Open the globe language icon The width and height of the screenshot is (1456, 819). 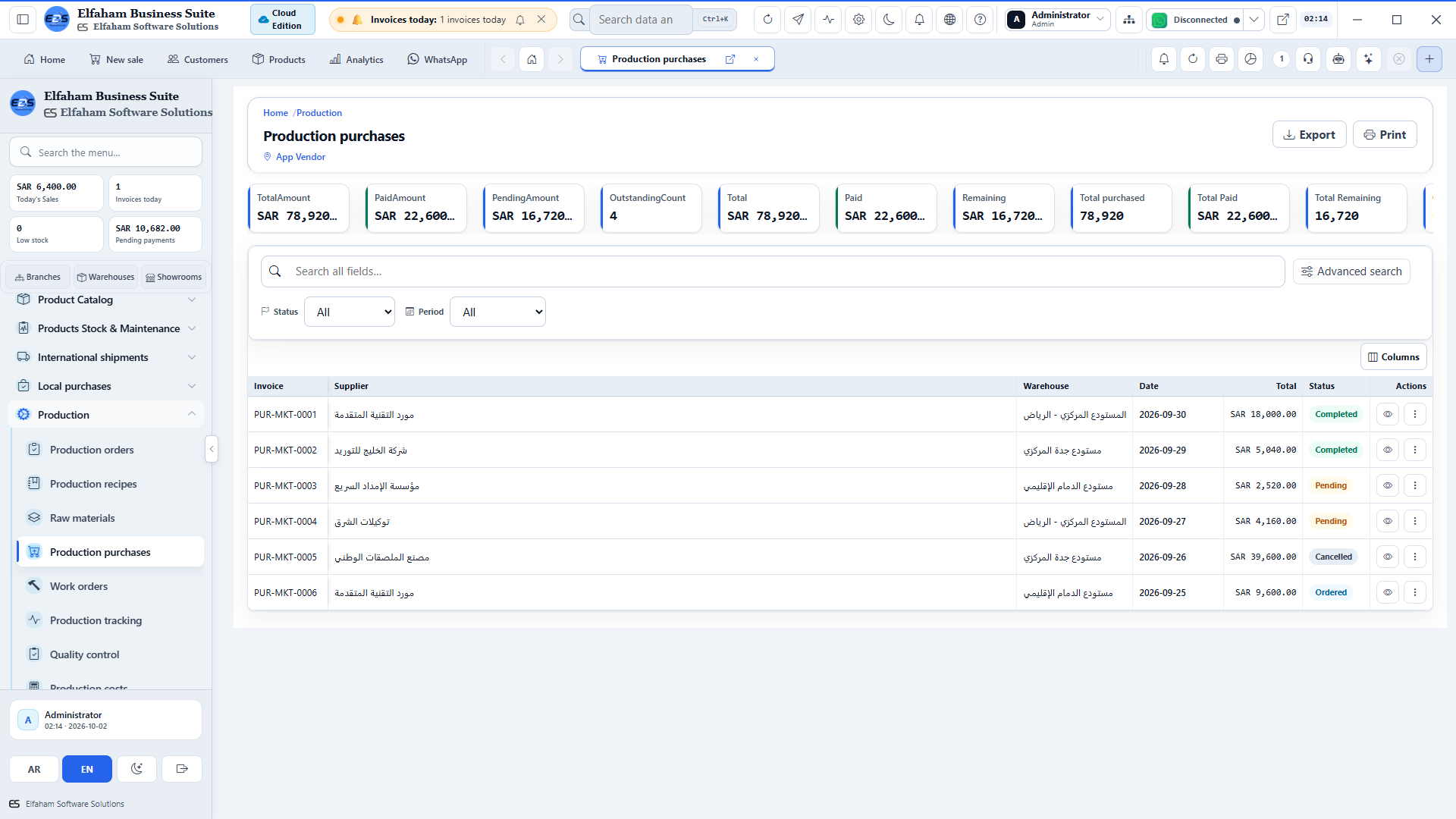949,20
